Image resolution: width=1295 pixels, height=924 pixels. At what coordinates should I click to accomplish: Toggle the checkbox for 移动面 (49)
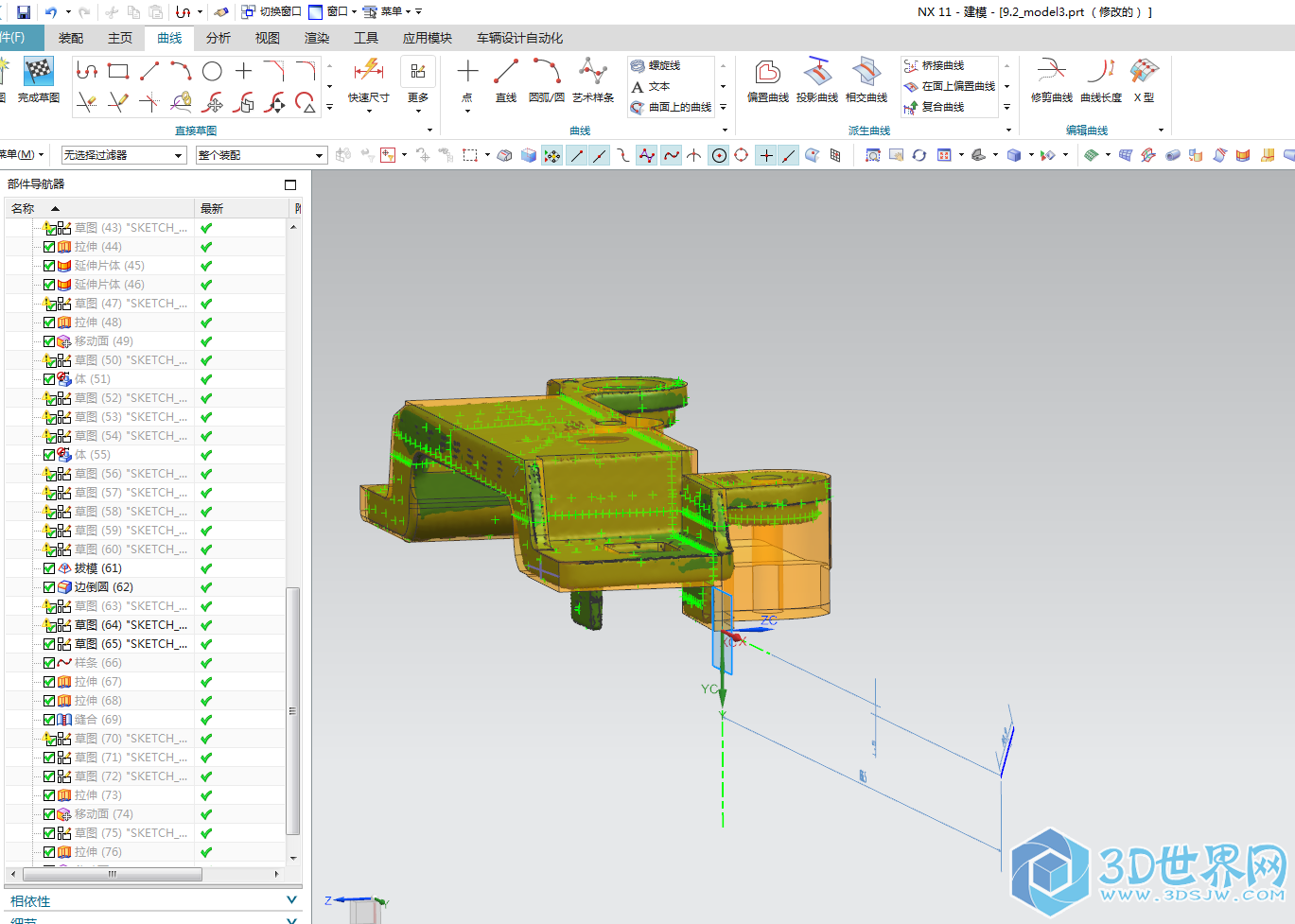click(49, 341)
